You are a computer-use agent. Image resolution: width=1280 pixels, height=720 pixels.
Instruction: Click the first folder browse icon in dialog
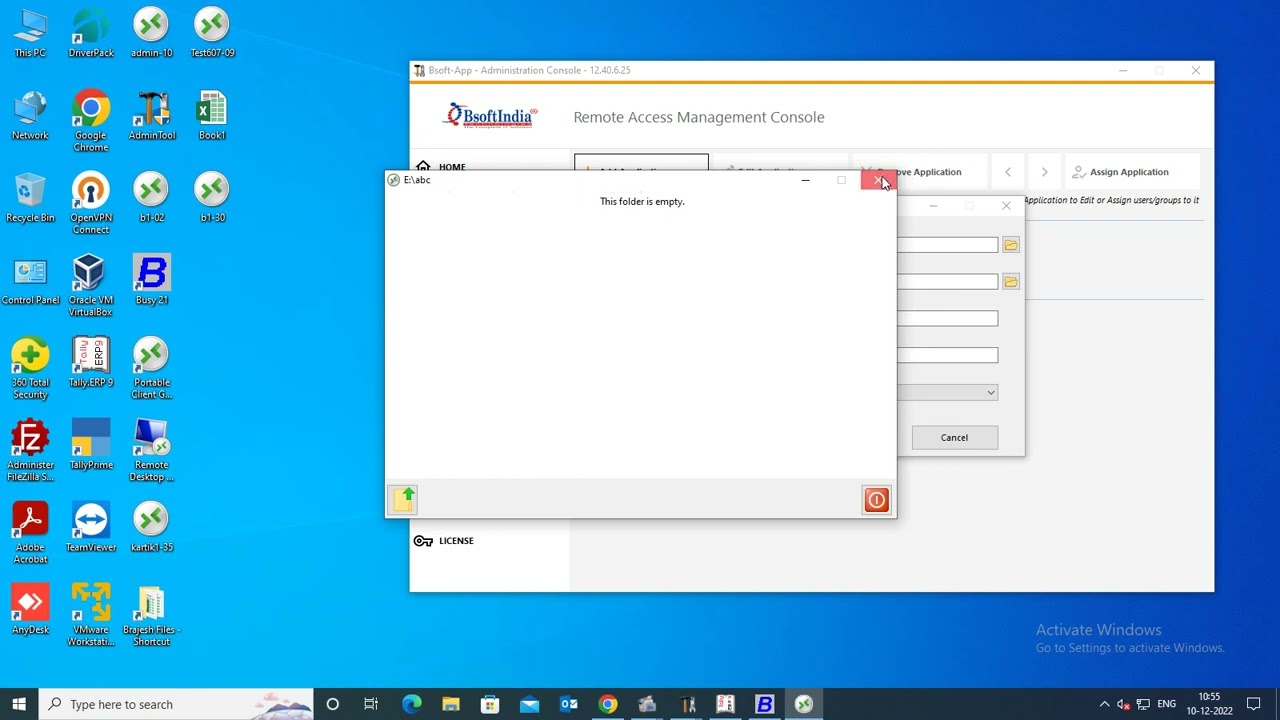click(1010, 245)
